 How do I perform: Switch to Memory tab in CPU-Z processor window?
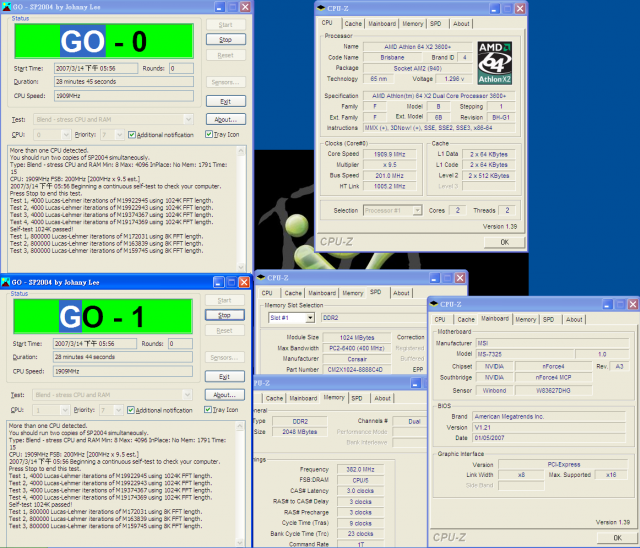point(413,24)
